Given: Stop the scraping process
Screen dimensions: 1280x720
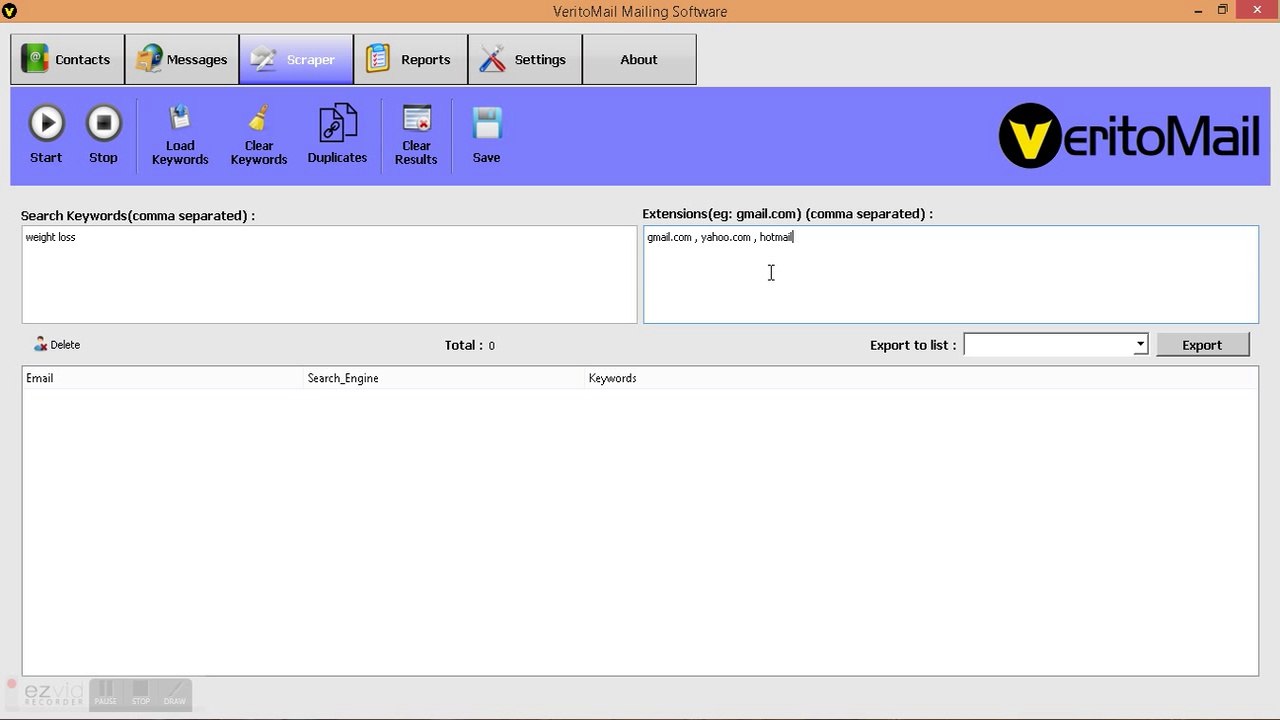Looking at the screenshot, I should pyautogui.click(x=103, y=135).
